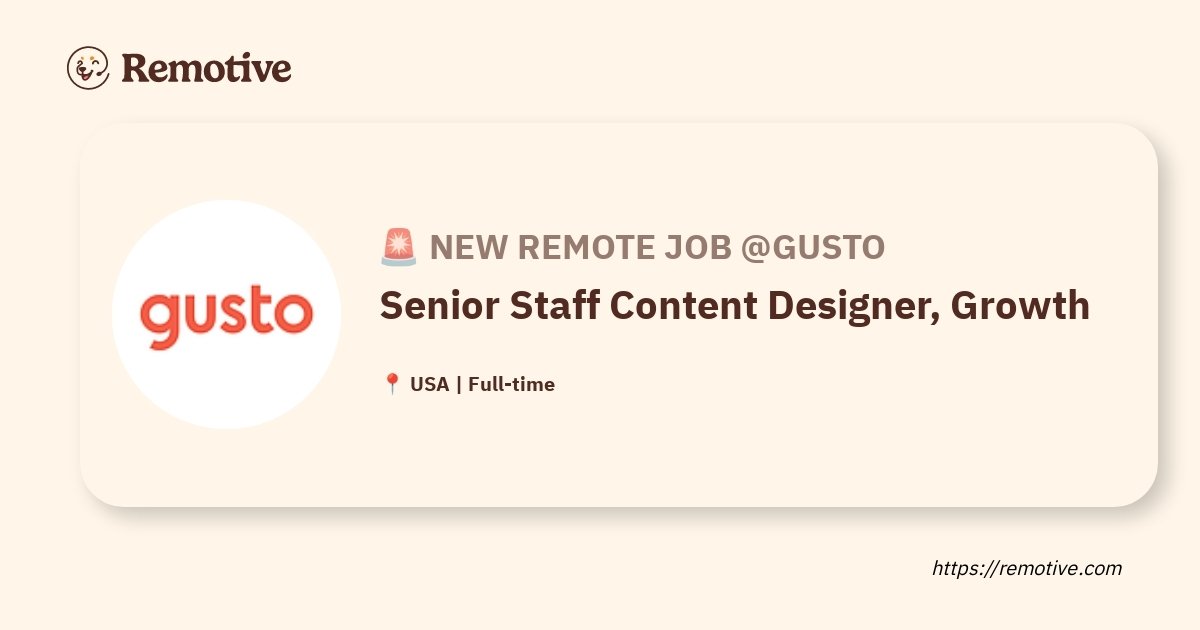Open the remotive.com URL link
Viewport: 1200px width, 630px height.
tap(1027, 568)
